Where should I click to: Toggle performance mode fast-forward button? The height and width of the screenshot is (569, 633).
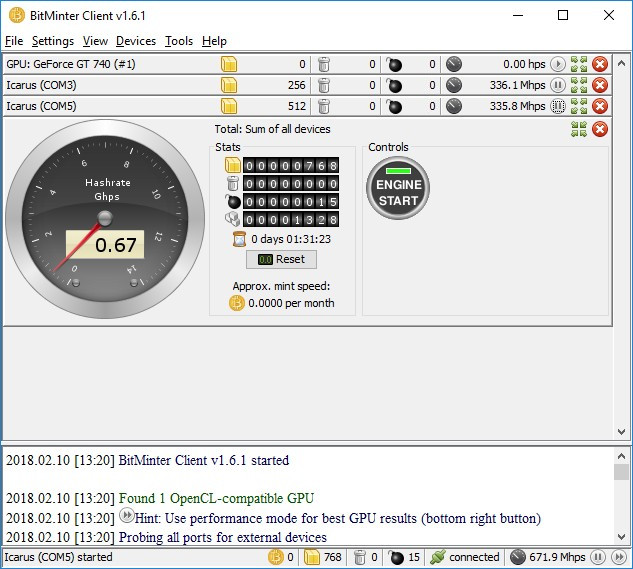coord(619,557)
